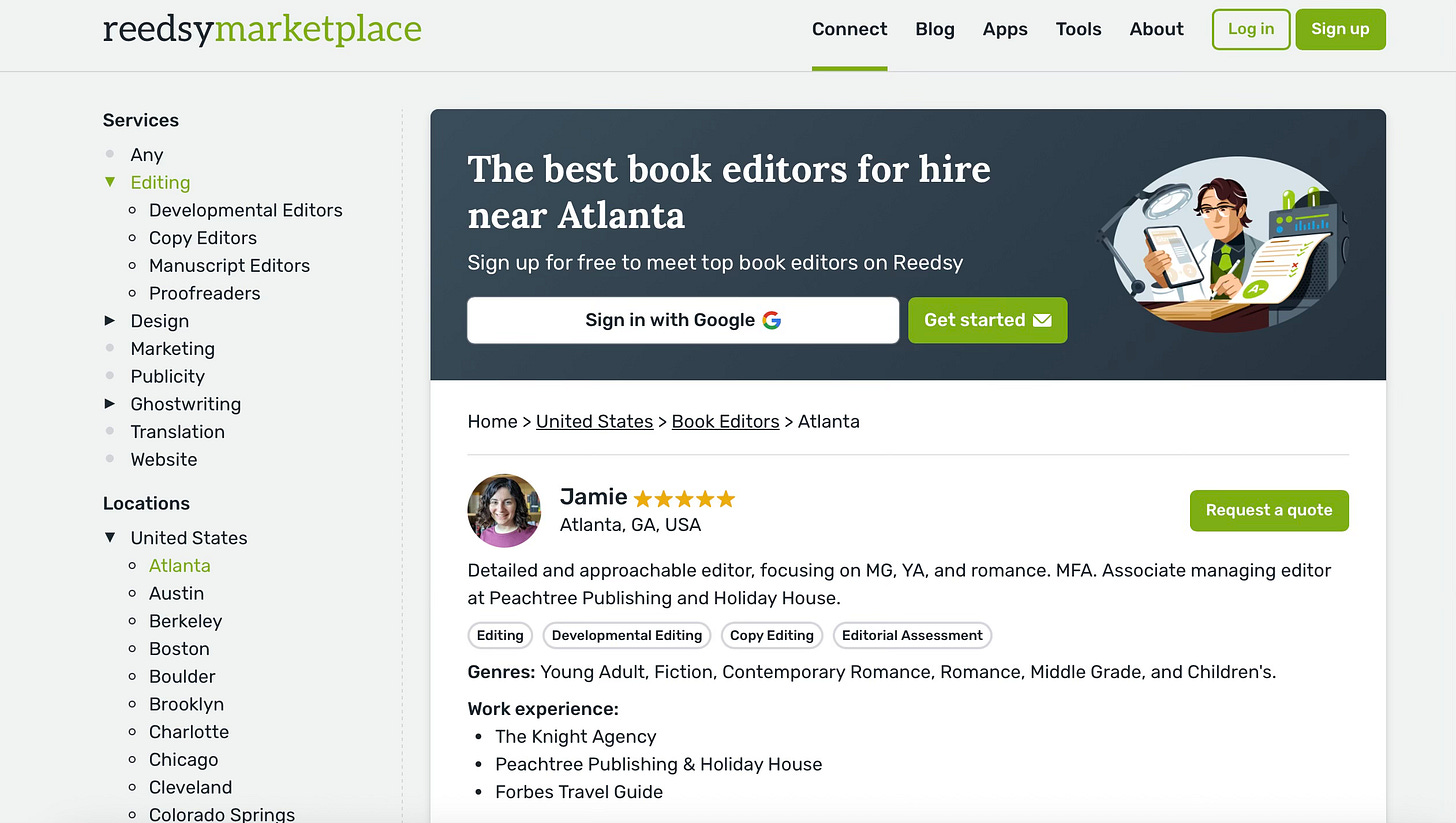Open Book Editors breadcrumb link
The height and width of the screenshot is (823, 1456).
tap(725, 422)
